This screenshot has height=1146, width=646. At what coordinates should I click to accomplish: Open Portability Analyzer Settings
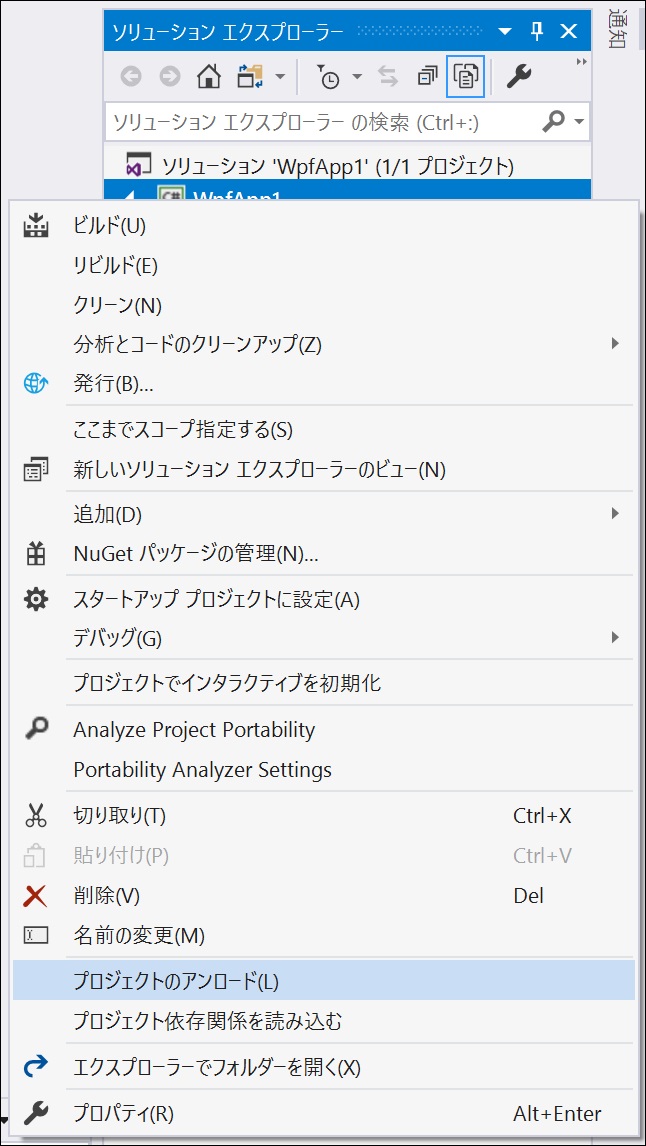point(323,769)
